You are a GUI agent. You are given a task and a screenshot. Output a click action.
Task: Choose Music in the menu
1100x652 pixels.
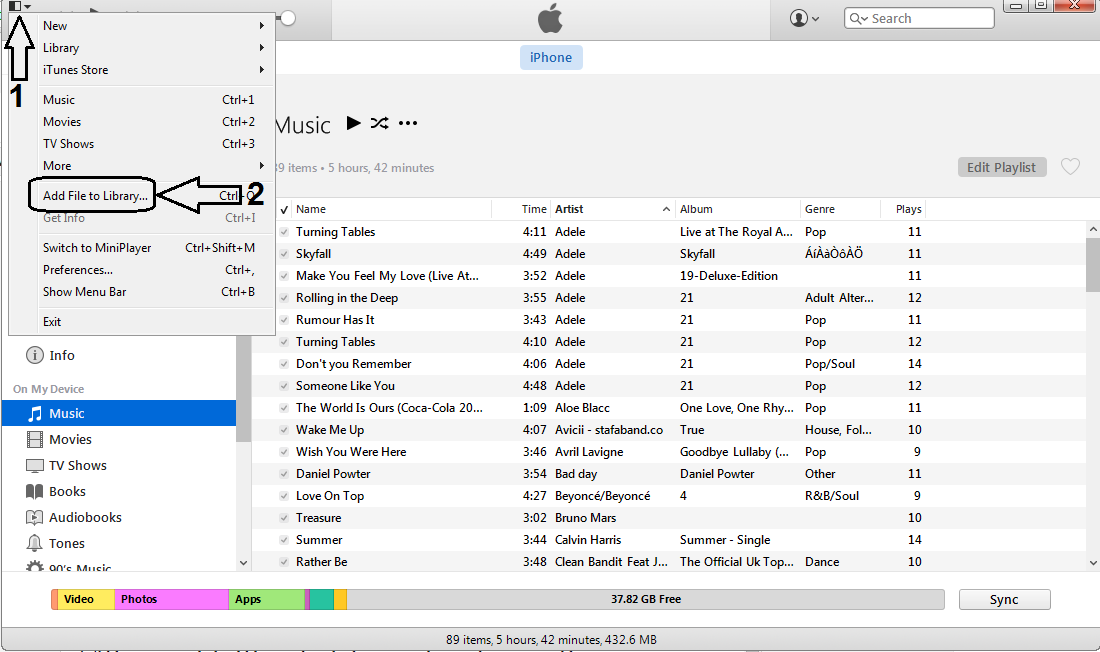click(155, 100)
